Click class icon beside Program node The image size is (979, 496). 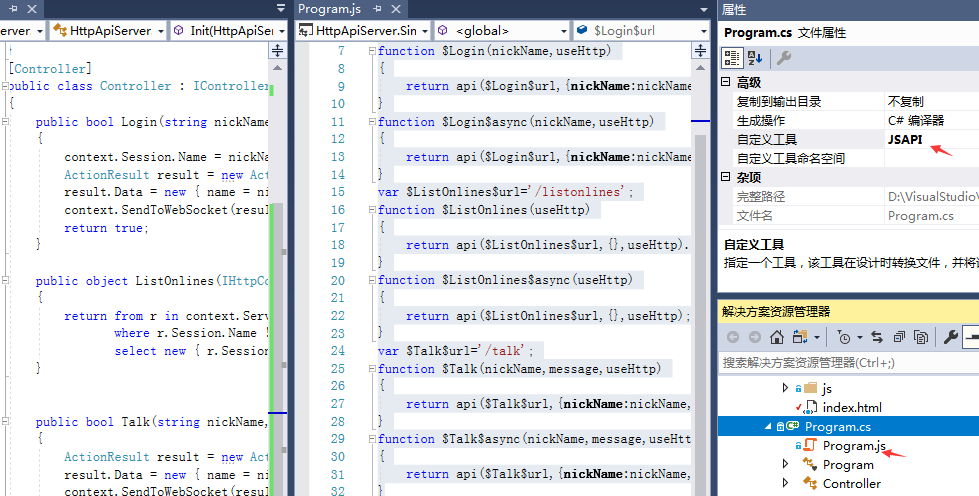pos(810,464)
